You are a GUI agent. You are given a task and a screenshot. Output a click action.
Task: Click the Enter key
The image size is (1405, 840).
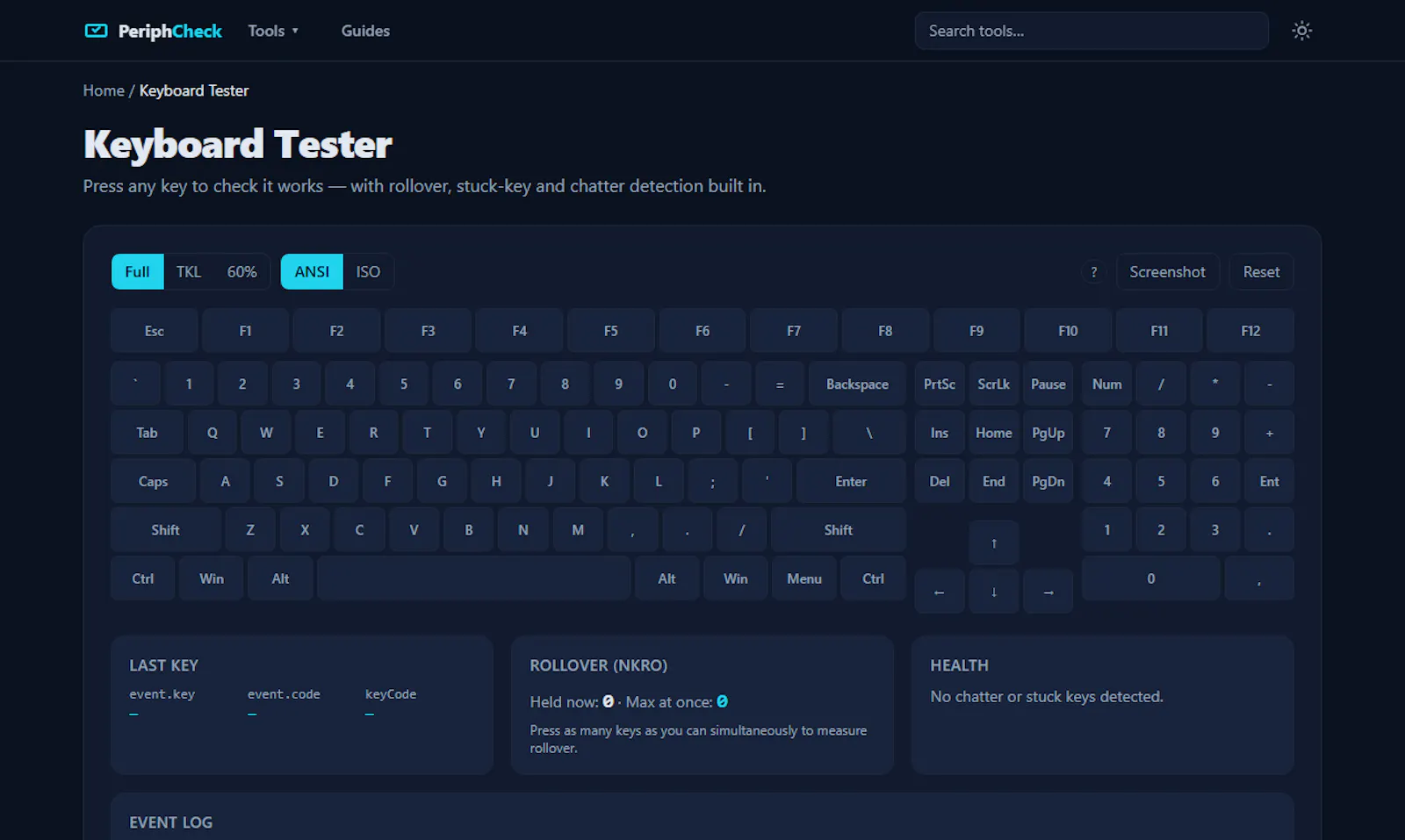[851, 482]
